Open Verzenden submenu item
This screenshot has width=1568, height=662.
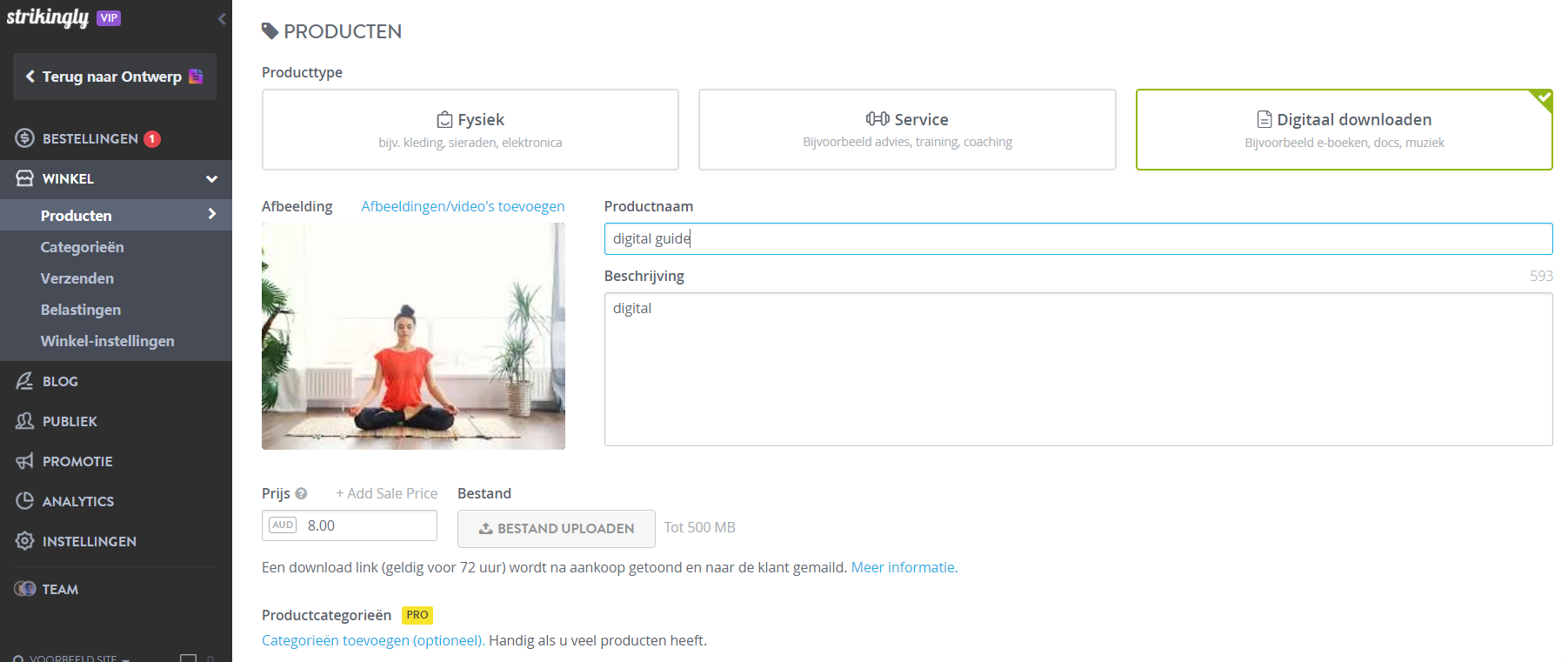pos(77,278)
